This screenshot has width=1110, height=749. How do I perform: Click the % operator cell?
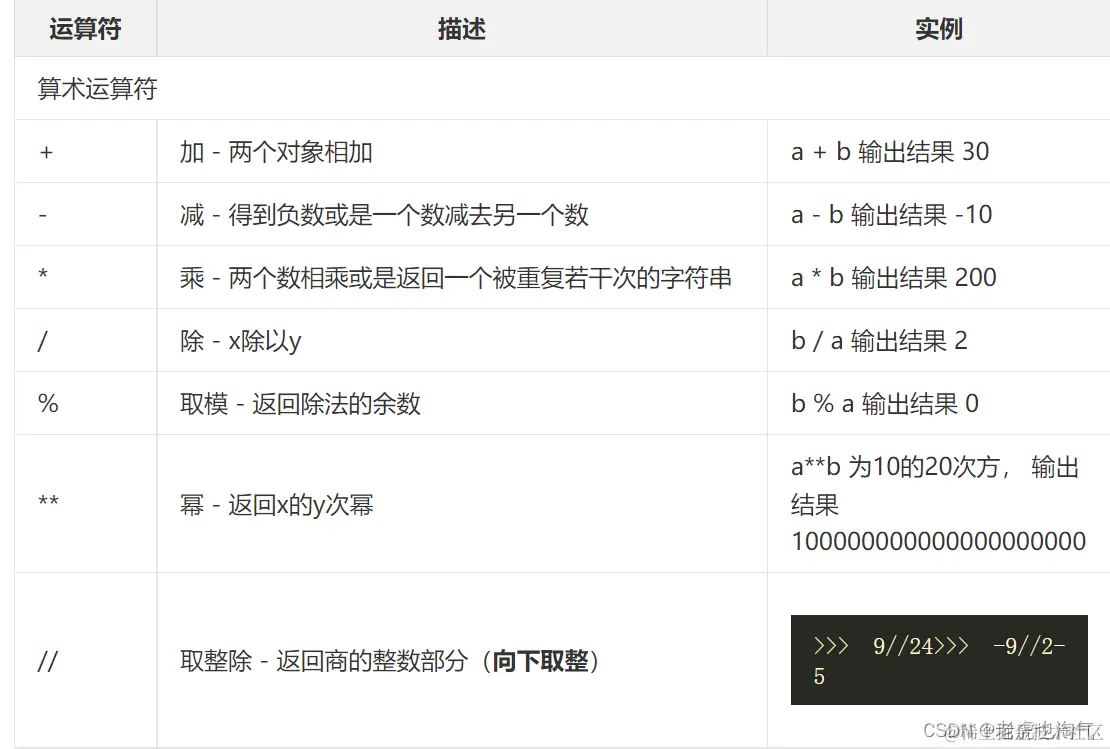86,404
